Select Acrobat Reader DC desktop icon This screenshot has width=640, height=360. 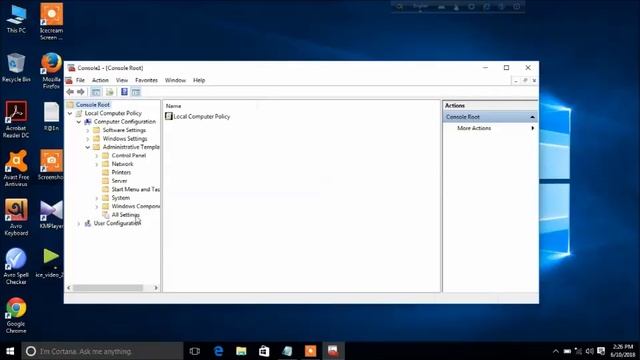pos(16,119)
